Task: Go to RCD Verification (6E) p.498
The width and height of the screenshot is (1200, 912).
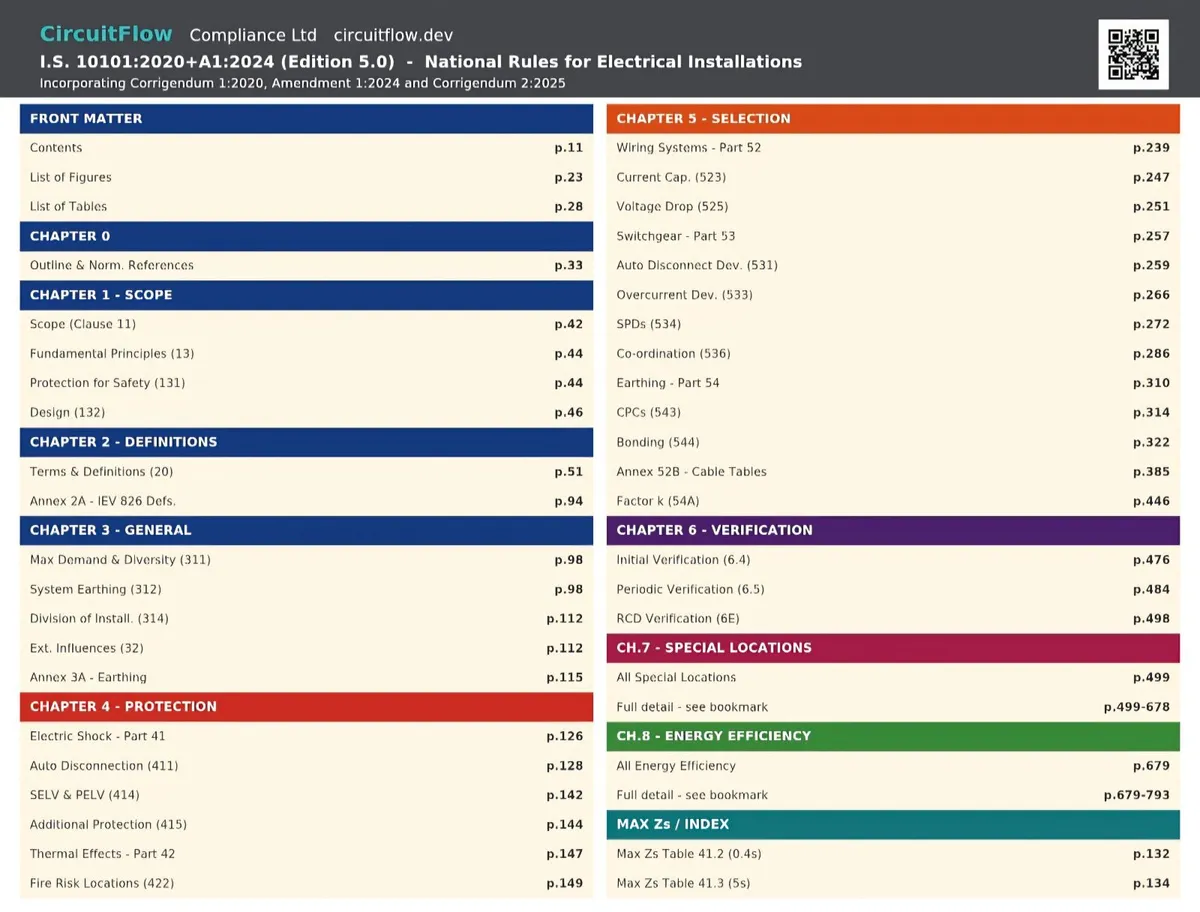Action: [x=893, y=618]
